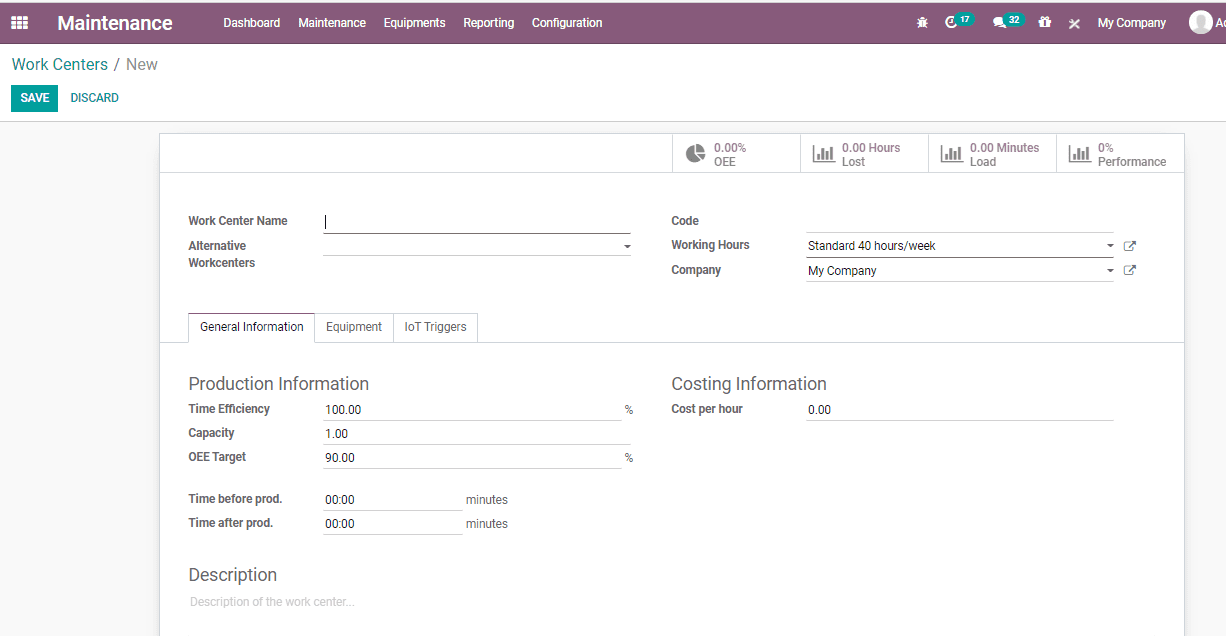Open Working Hours record via external link icon
This screenshot has height=636, width=1226.
(x=1129, y=245)
